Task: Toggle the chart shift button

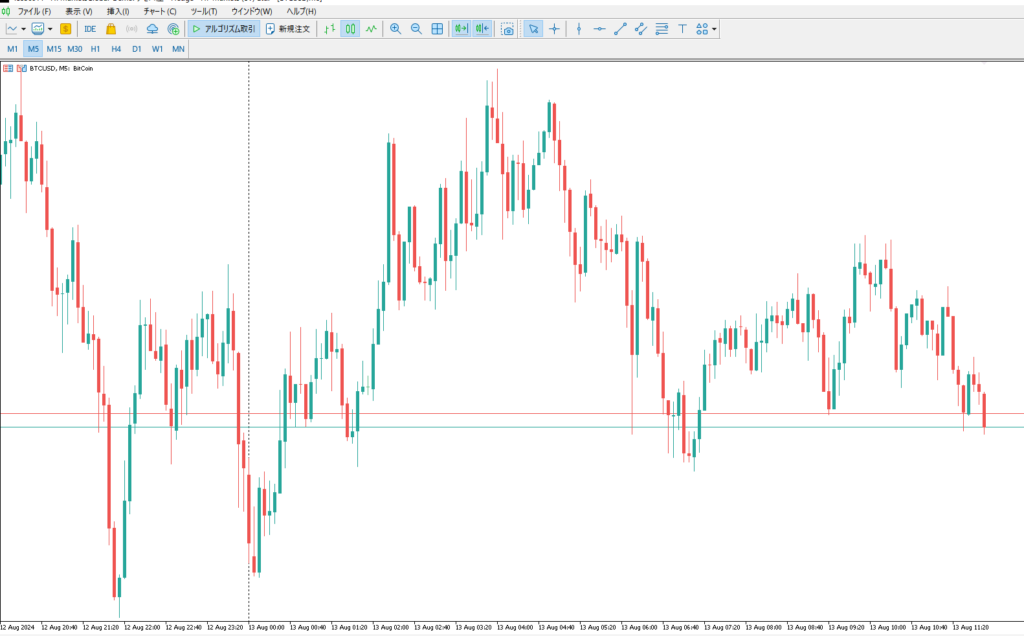Action: (482, 29)
